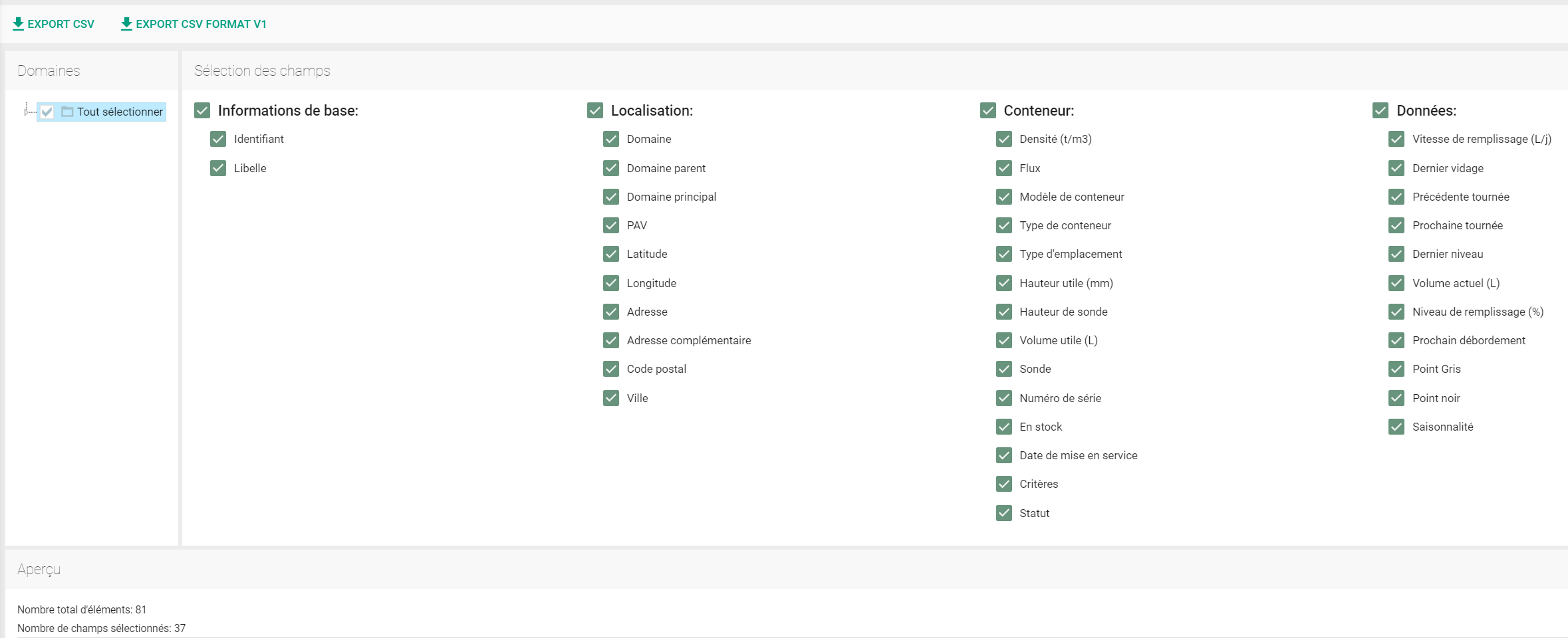
Task: Expand the Tout sélectionner tree node
Action: pos(26,111)
